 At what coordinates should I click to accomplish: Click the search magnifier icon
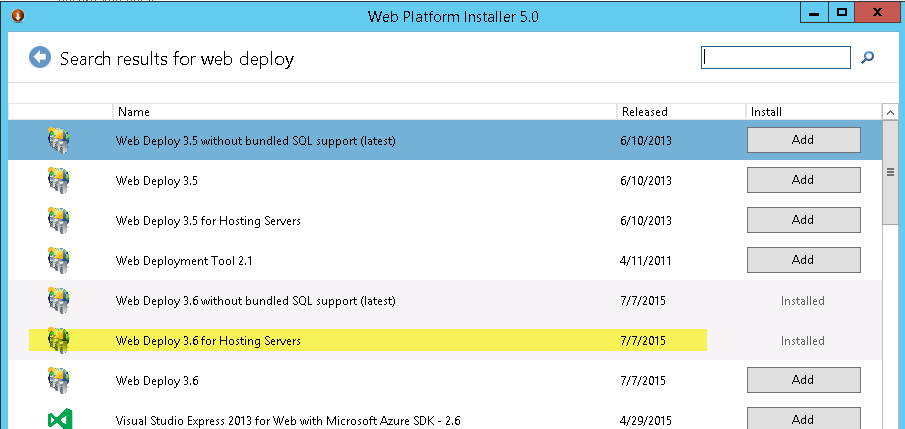(x=867, y=57)
